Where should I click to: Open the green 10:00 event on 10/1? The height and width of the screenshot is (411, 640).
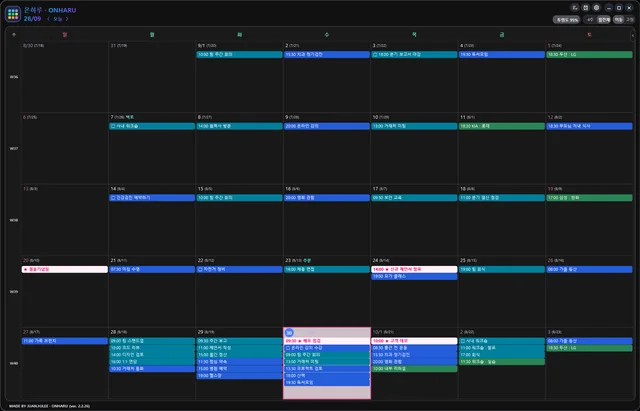pyautogui.click(x=414, y=369)
